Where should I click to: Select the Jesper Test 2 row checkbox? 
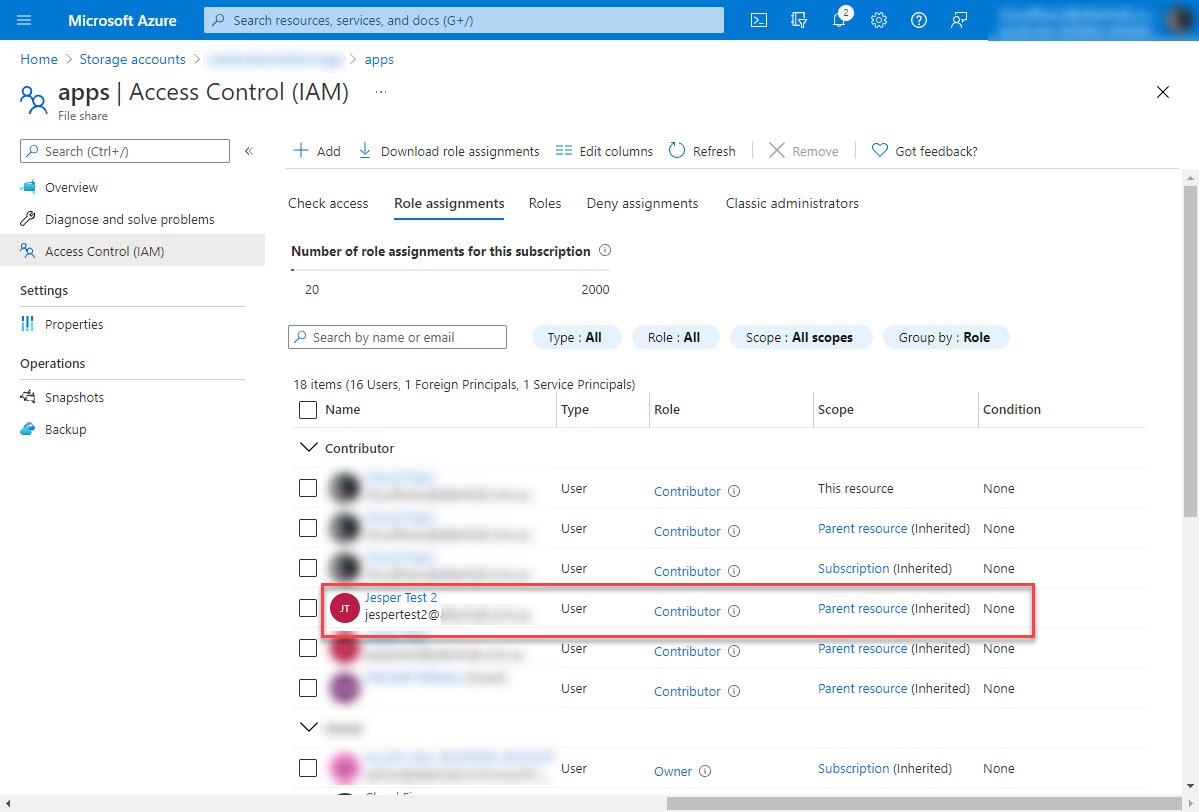tap(308, 608)
